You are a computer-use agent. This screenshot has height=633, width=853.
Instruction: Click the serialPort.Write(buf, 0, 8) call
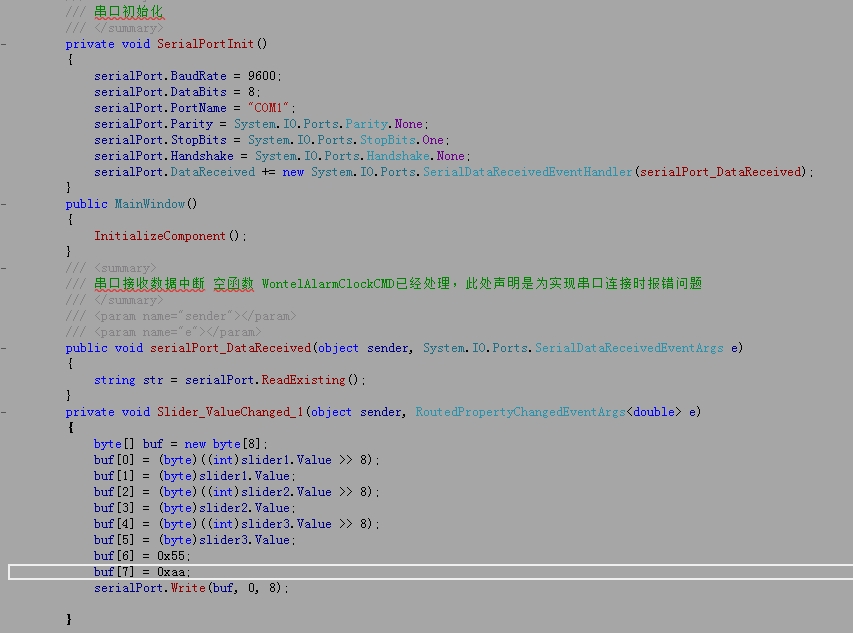click(x=191, y=588)
